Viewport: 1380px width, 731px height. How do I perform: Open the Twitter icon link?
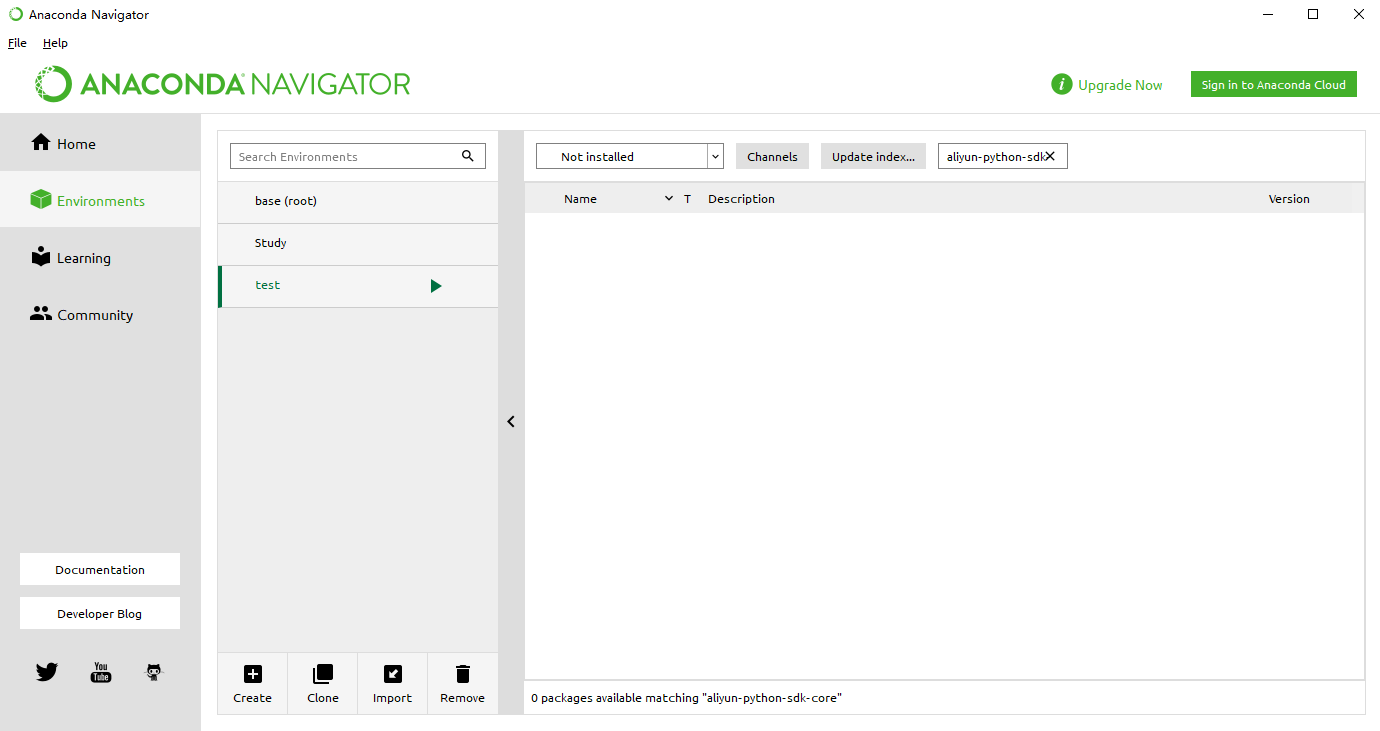point(47,672)
